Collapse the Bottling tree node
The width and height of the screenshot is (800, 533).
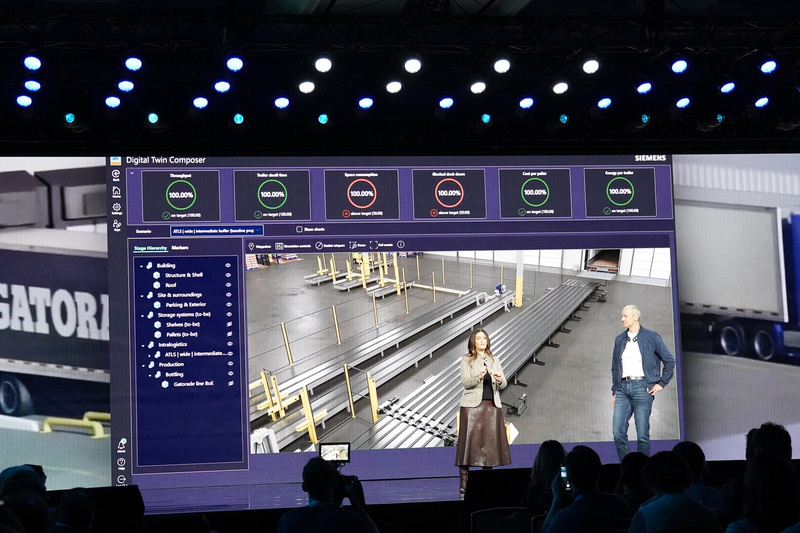[151, 375]
